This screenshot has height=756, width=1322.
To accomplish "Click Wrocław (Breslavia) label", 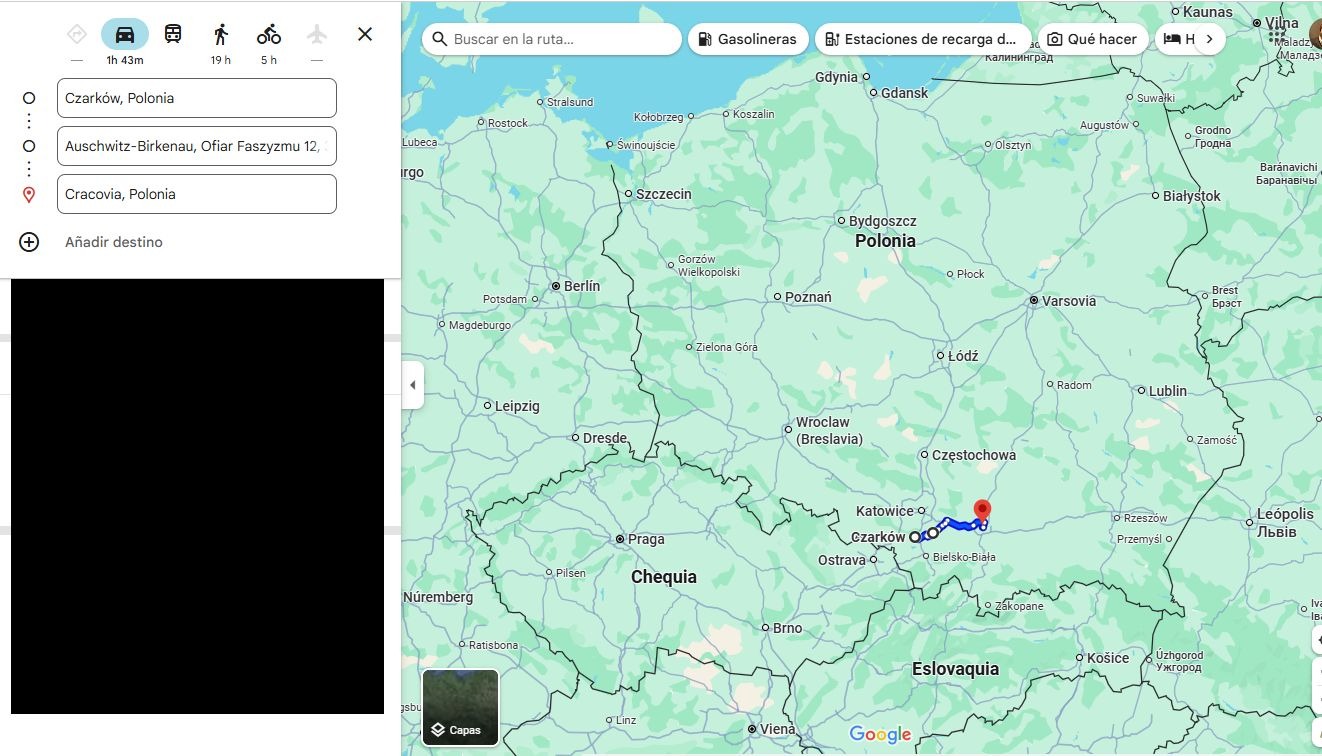I will click(829, 431).
